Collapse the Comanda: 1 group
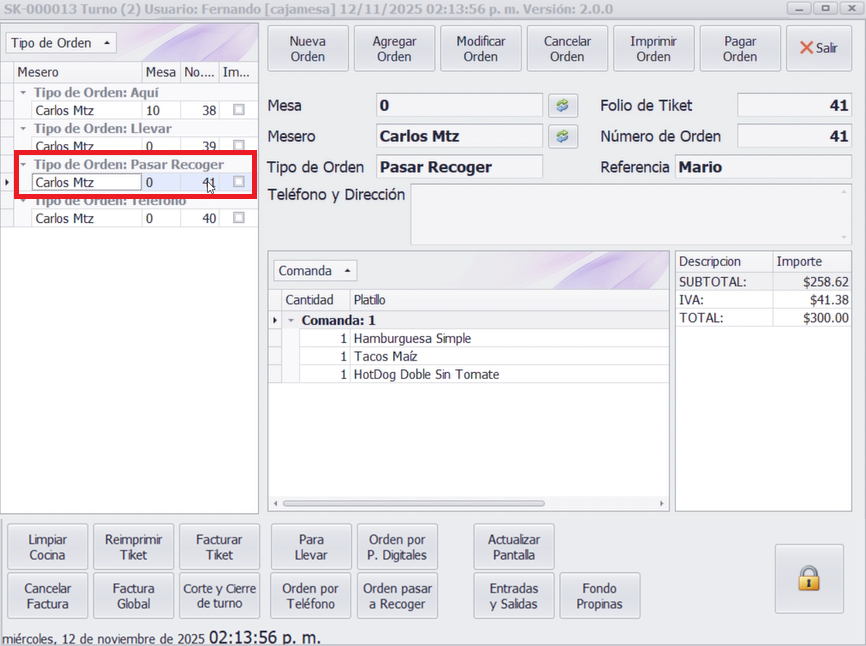 click(290, 321)
